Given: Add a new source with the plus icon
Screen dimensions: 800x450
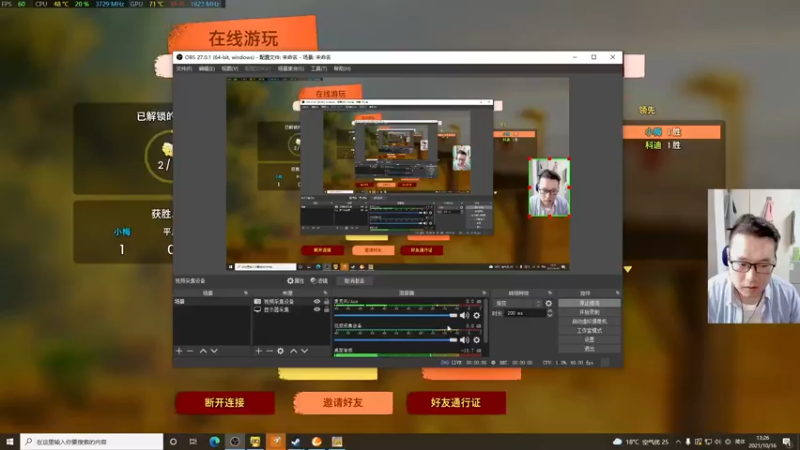Looking at the screenshot, I should pyautogui.click(x=259, y=351).
